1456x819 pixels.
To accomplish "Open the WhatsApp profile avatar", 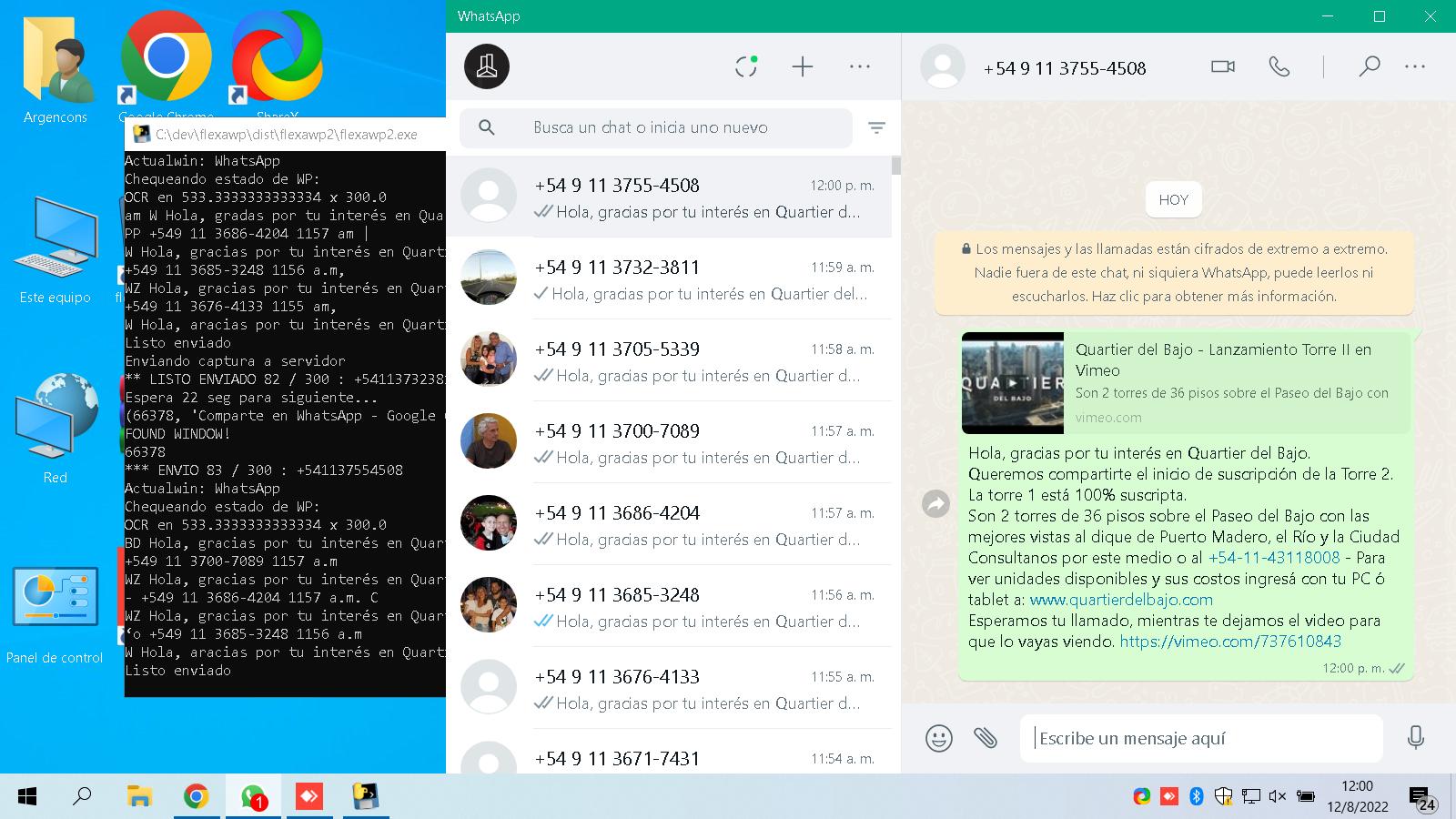I will click(487, 66).
